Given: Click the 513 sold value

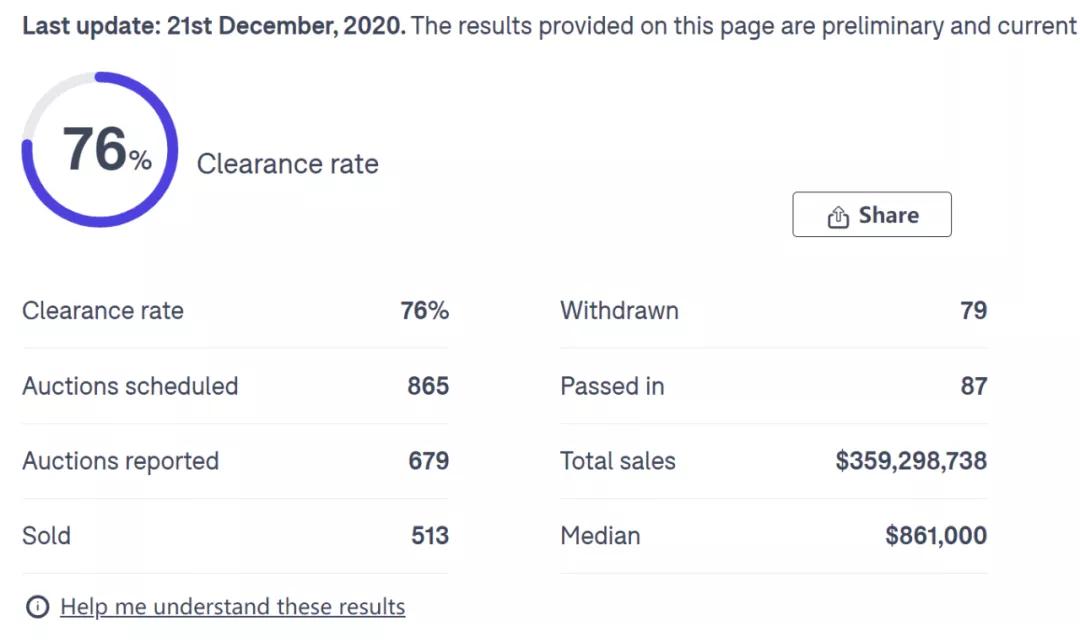Looking at the screenshot, I should [x=430, y=535].
